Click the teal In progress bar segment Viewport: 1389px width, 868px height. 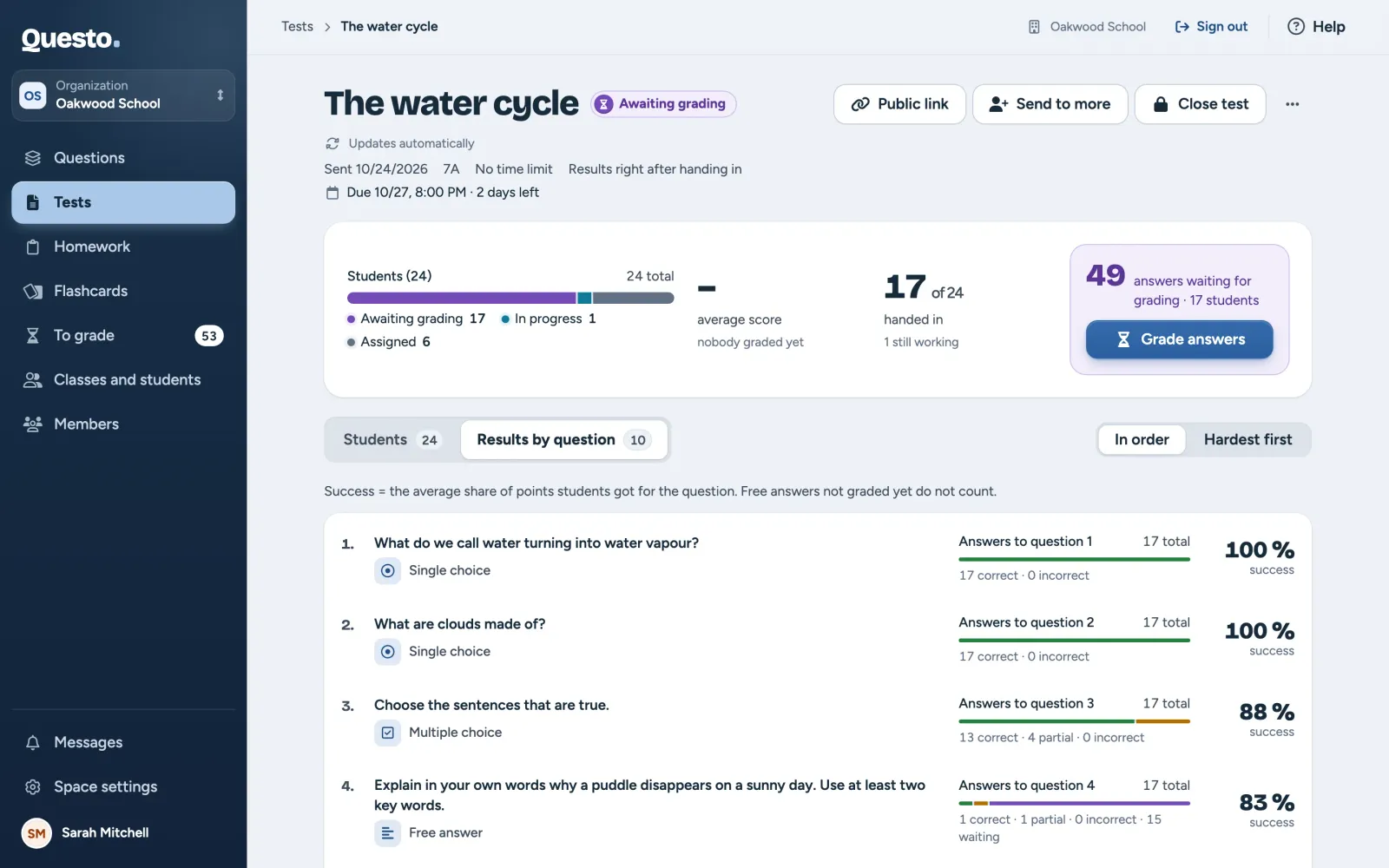click(584, 298)
